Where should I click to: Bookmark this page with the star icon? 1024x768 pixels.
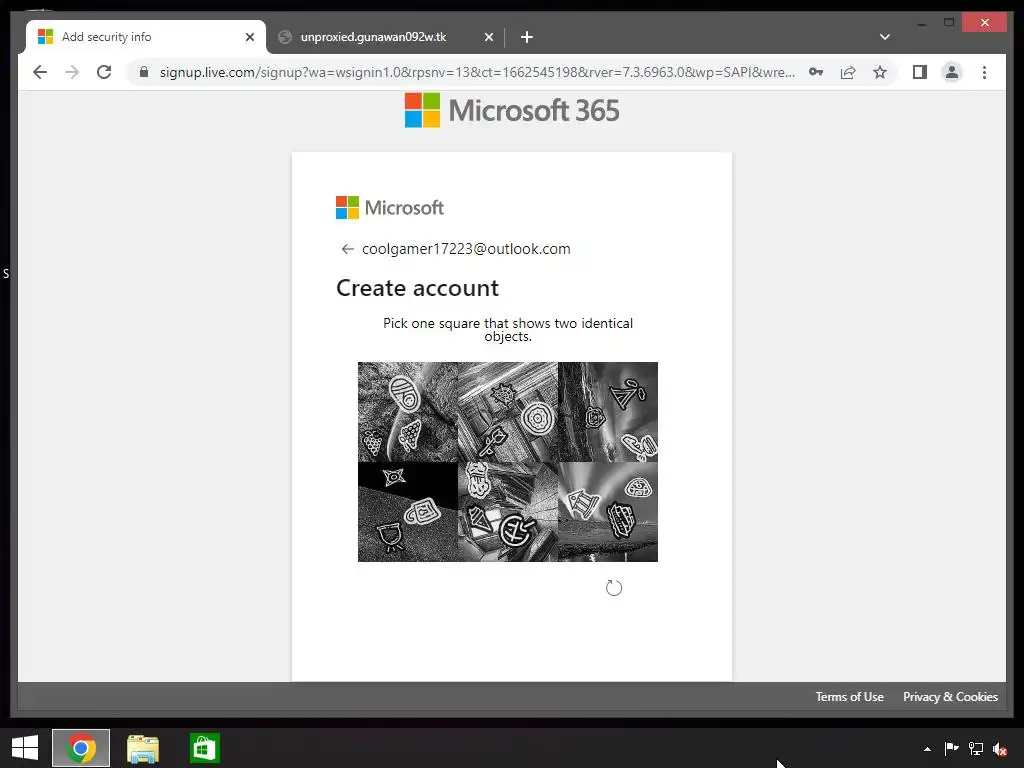880,72
